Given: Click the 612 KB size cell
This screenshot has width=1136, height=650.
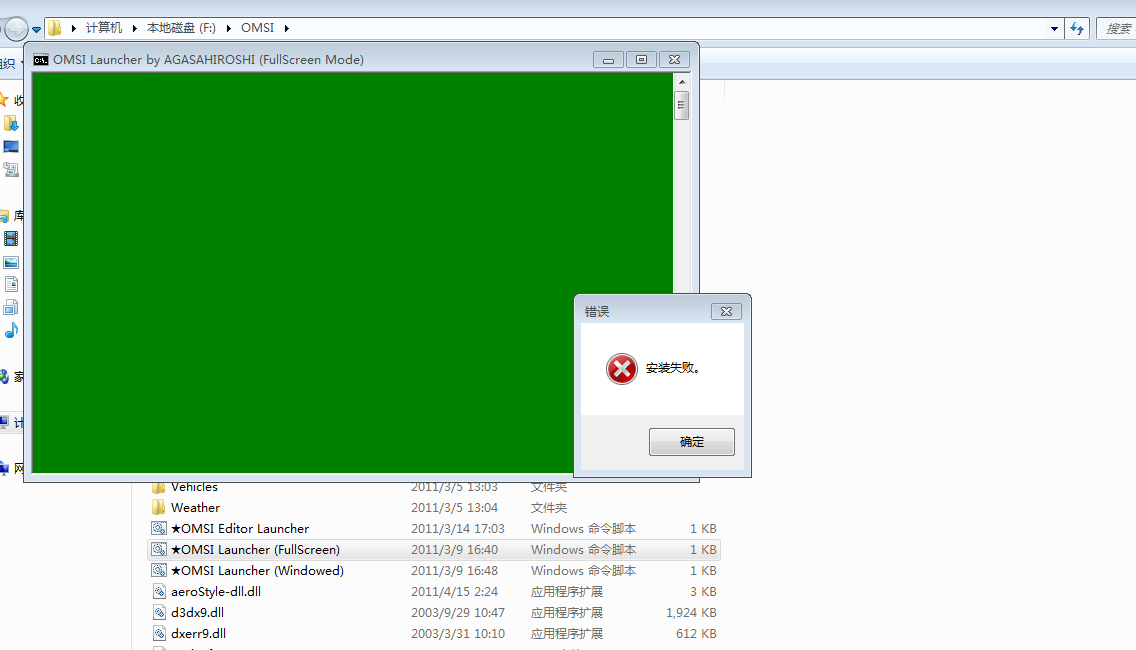Looking at the screenshot, I should 696,633.
